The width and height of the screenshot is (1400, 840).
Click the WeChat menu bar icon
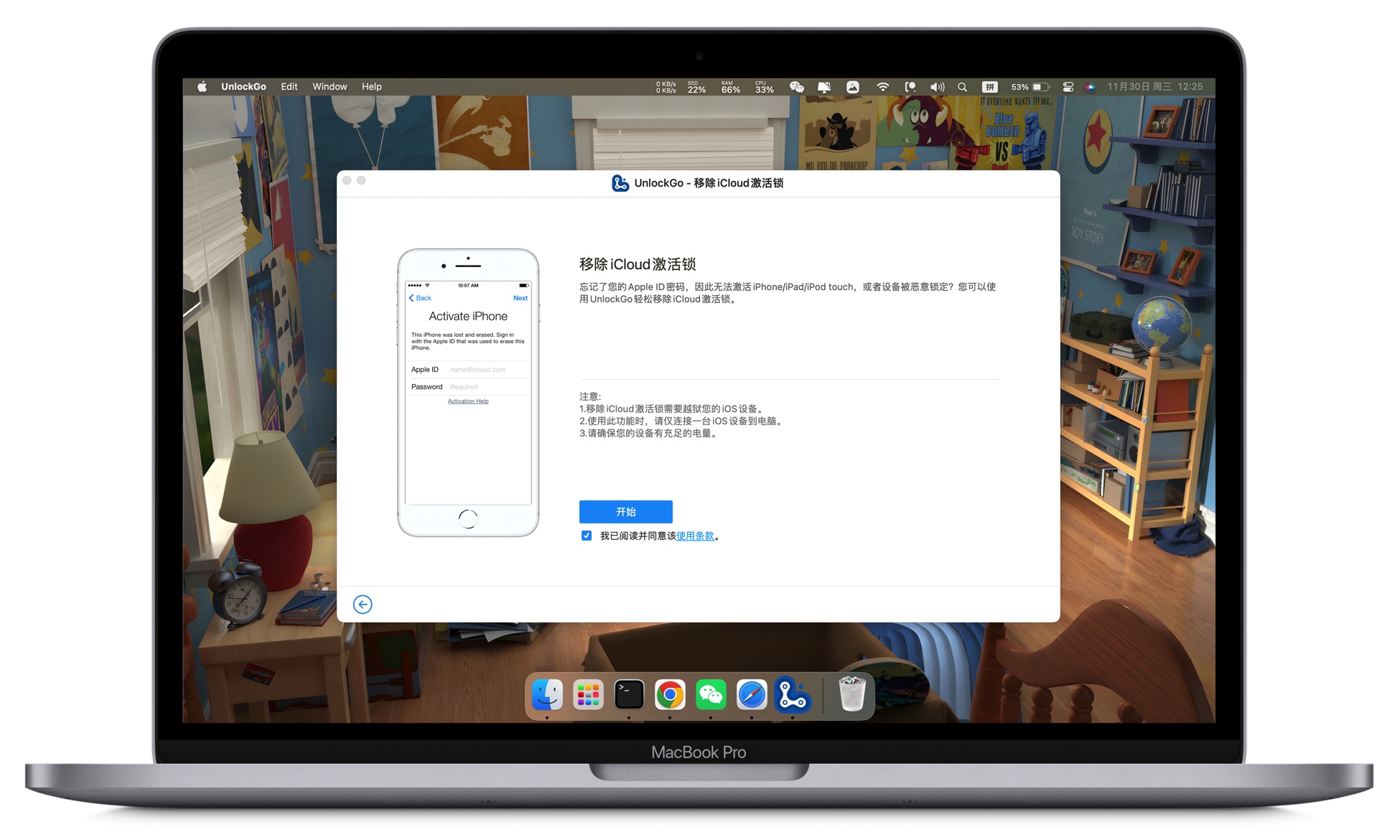pyautogui.click(x=796, y=87)
